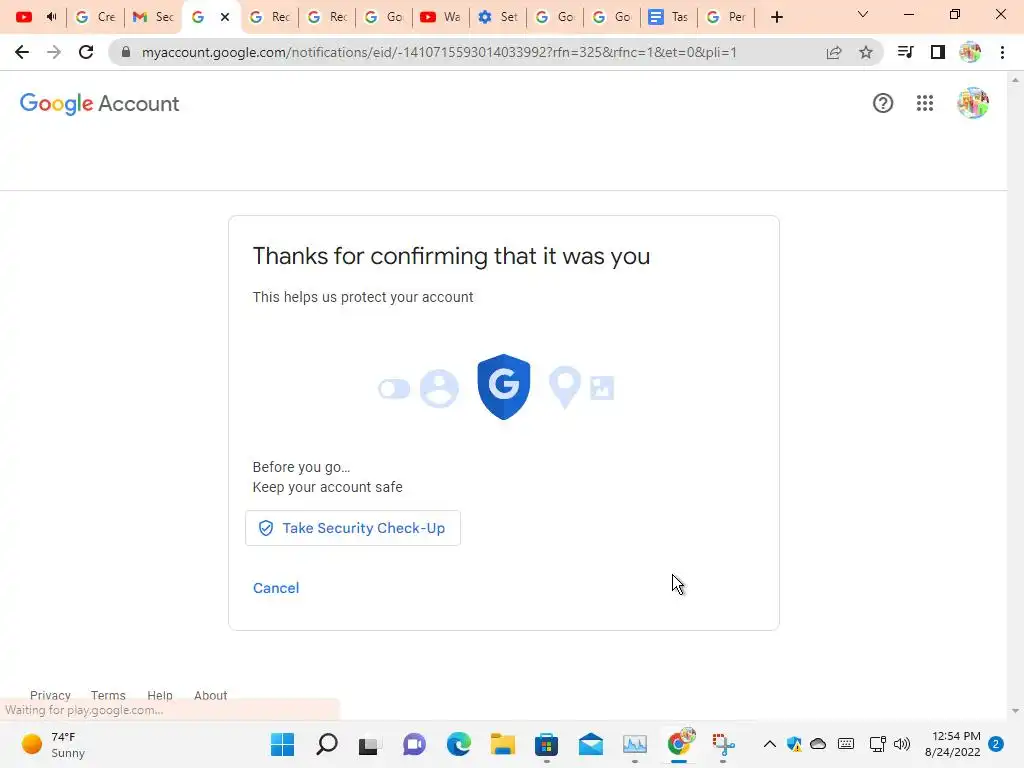This screenshot has height=768, width=1024.
Task: Open OneDrive cloud tray icon
Action: [x=818, y=744]
